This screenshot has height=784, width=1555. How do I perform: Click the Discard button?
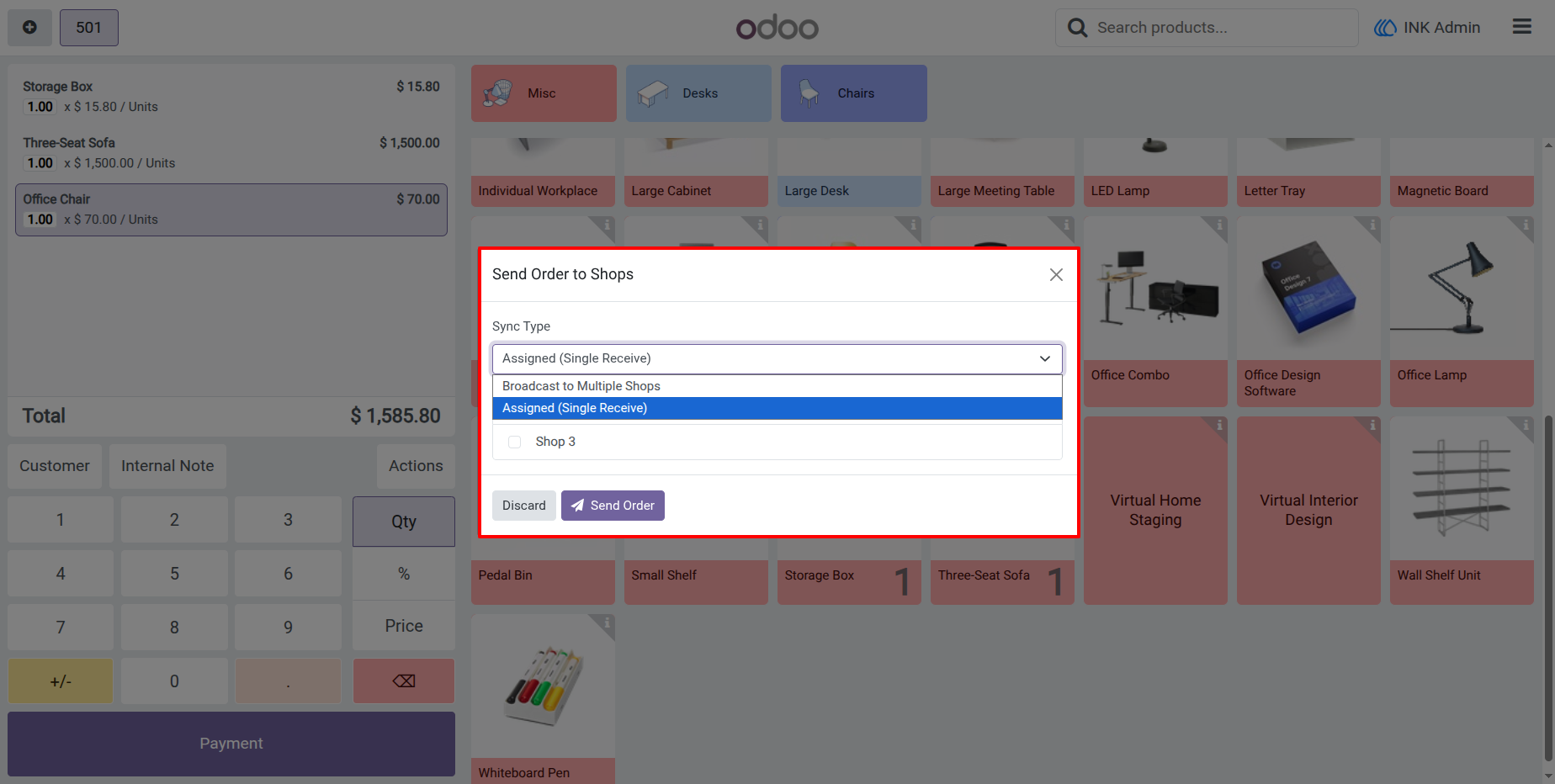point(523,506)
